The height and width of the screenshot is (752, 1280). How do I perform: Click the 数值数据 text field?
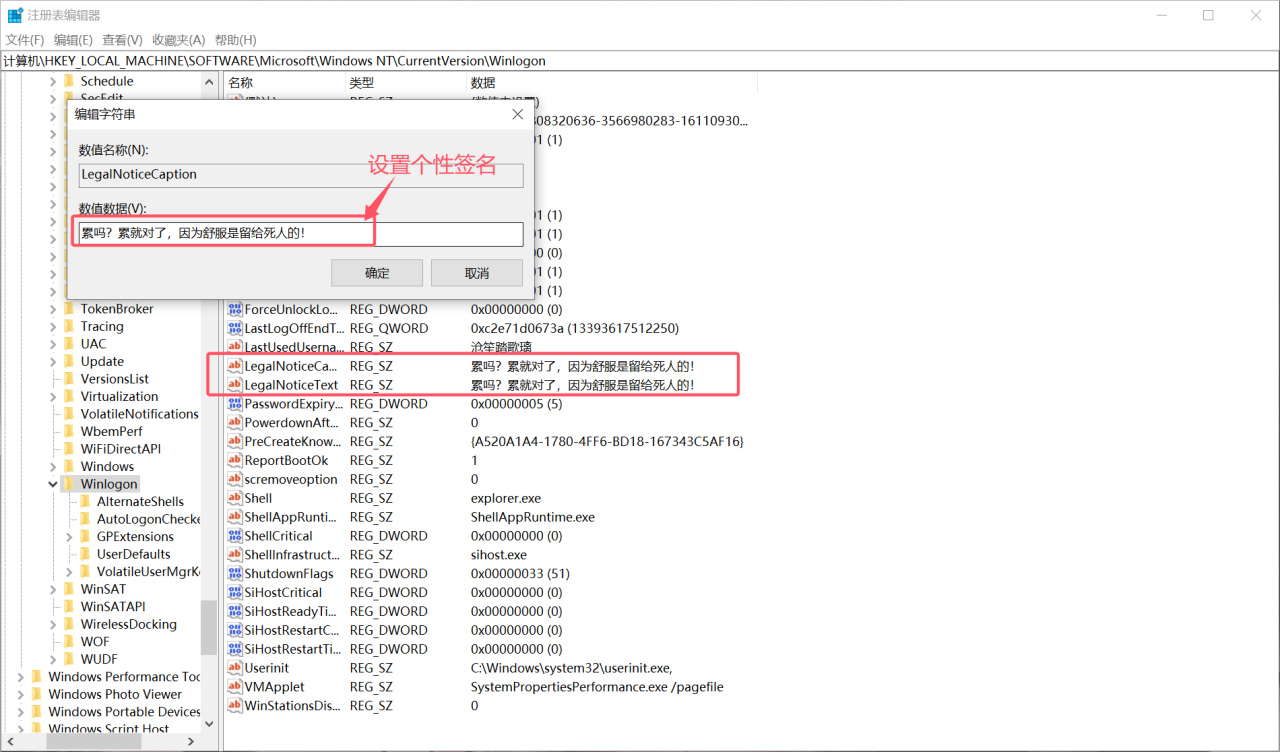point(301,234)
